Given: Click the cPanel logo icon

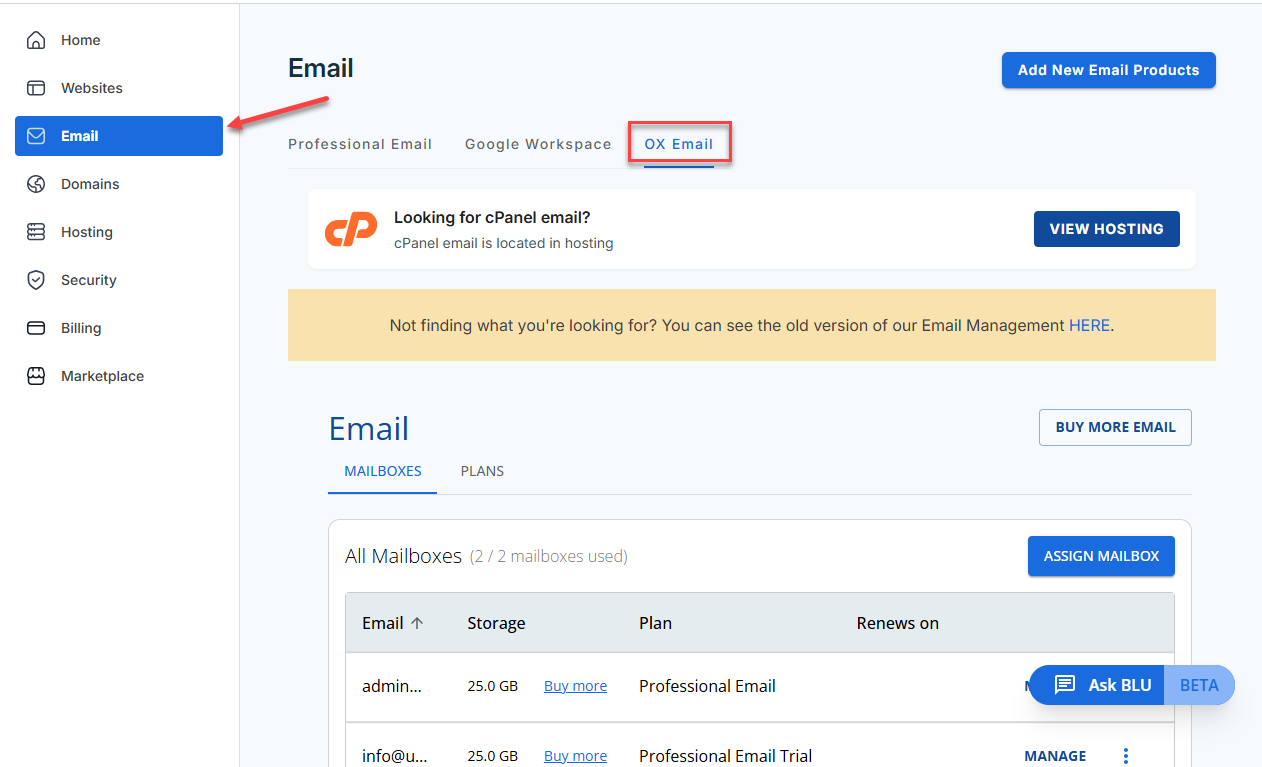Looking at the screenshot, I should (x=350, y=229).
